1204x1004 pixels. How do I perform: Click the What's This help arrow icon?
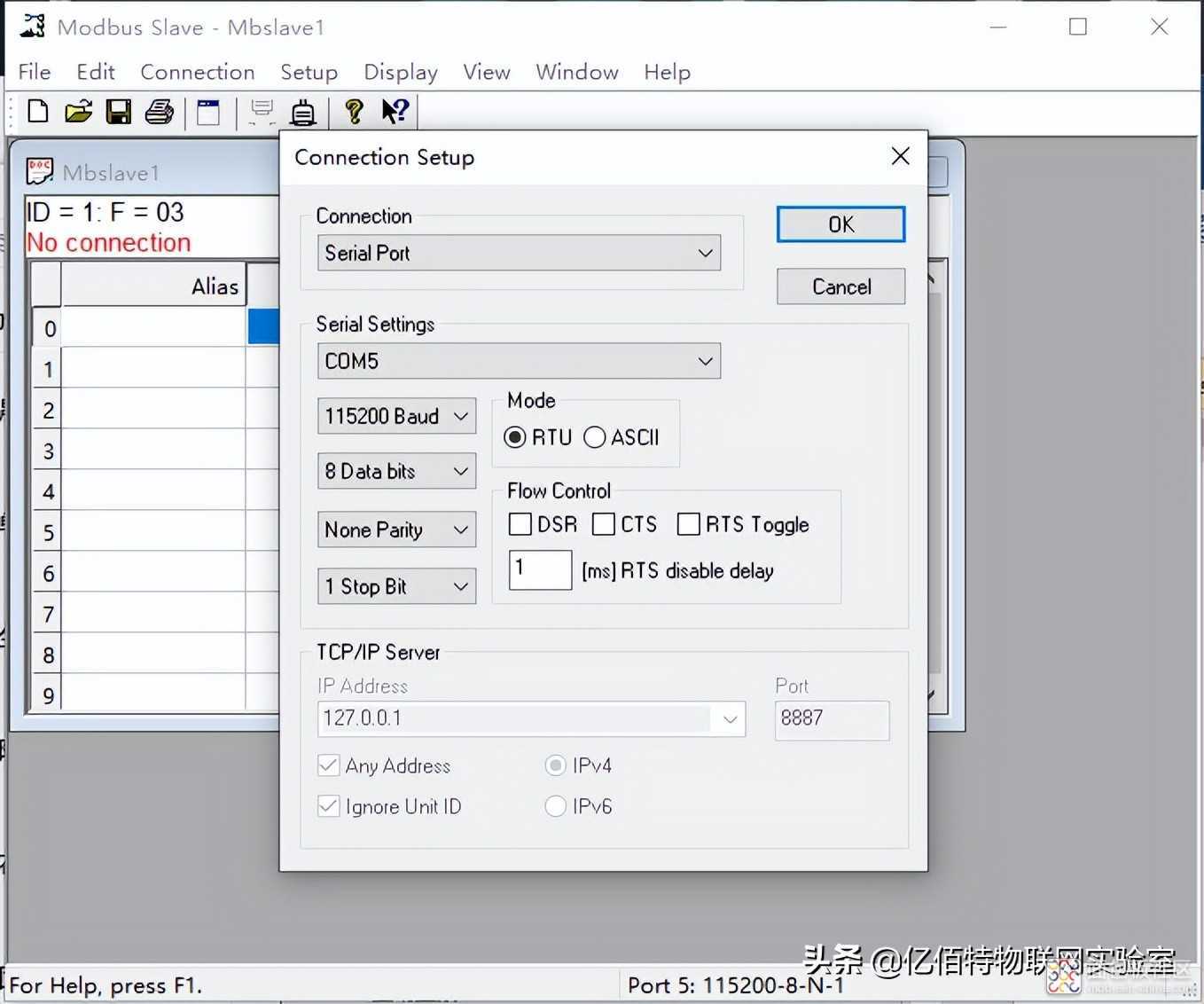tap(395, 112)
